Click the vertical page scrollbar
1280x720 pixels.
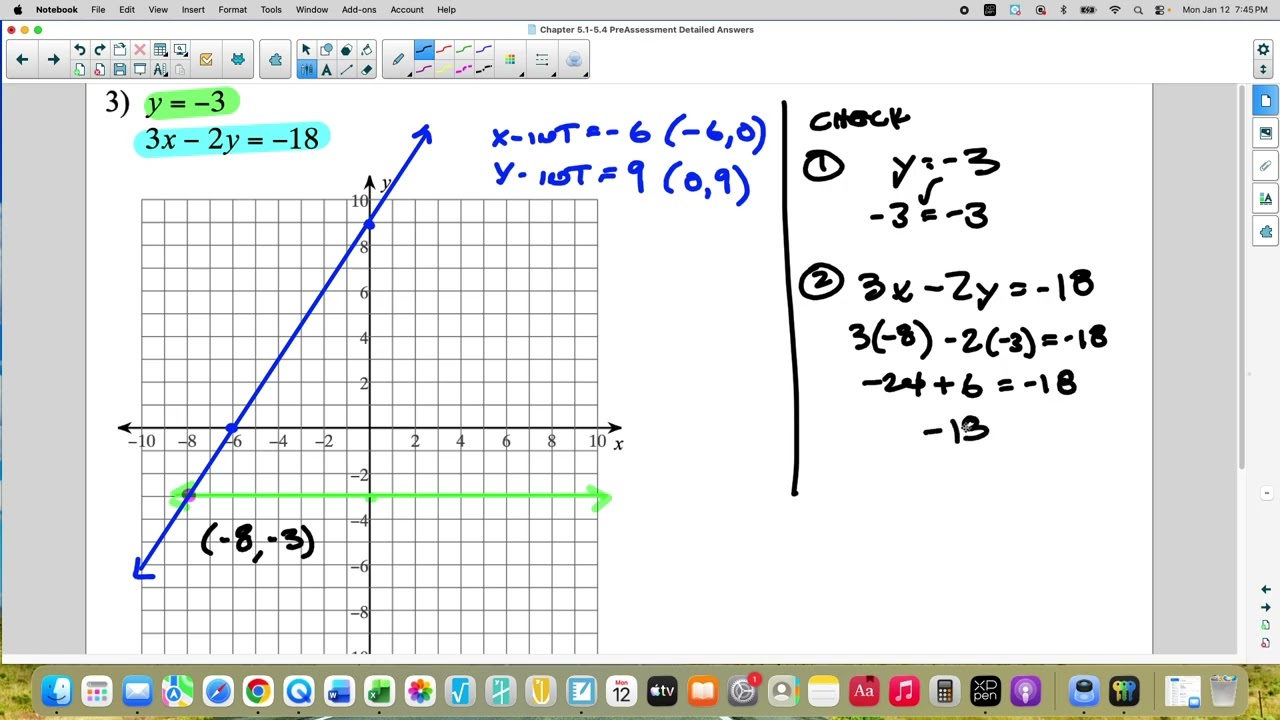(1242, 278)
